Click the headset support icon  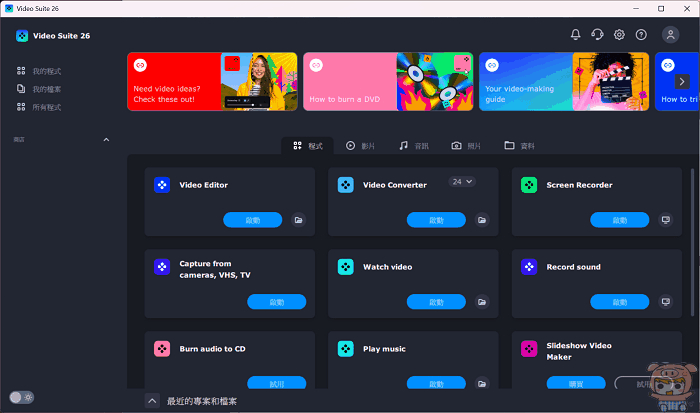597,35
